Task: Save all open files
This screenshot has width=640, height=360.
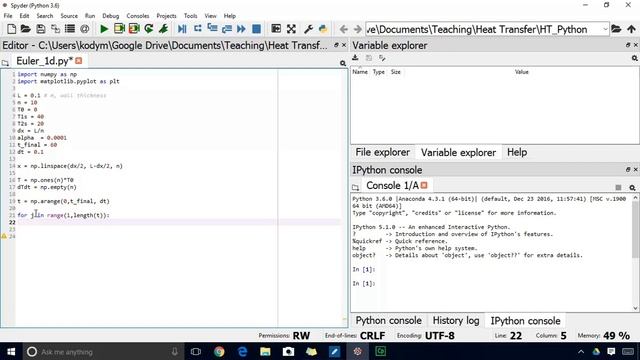Action: pyautogui.click(x=55, y=29)
